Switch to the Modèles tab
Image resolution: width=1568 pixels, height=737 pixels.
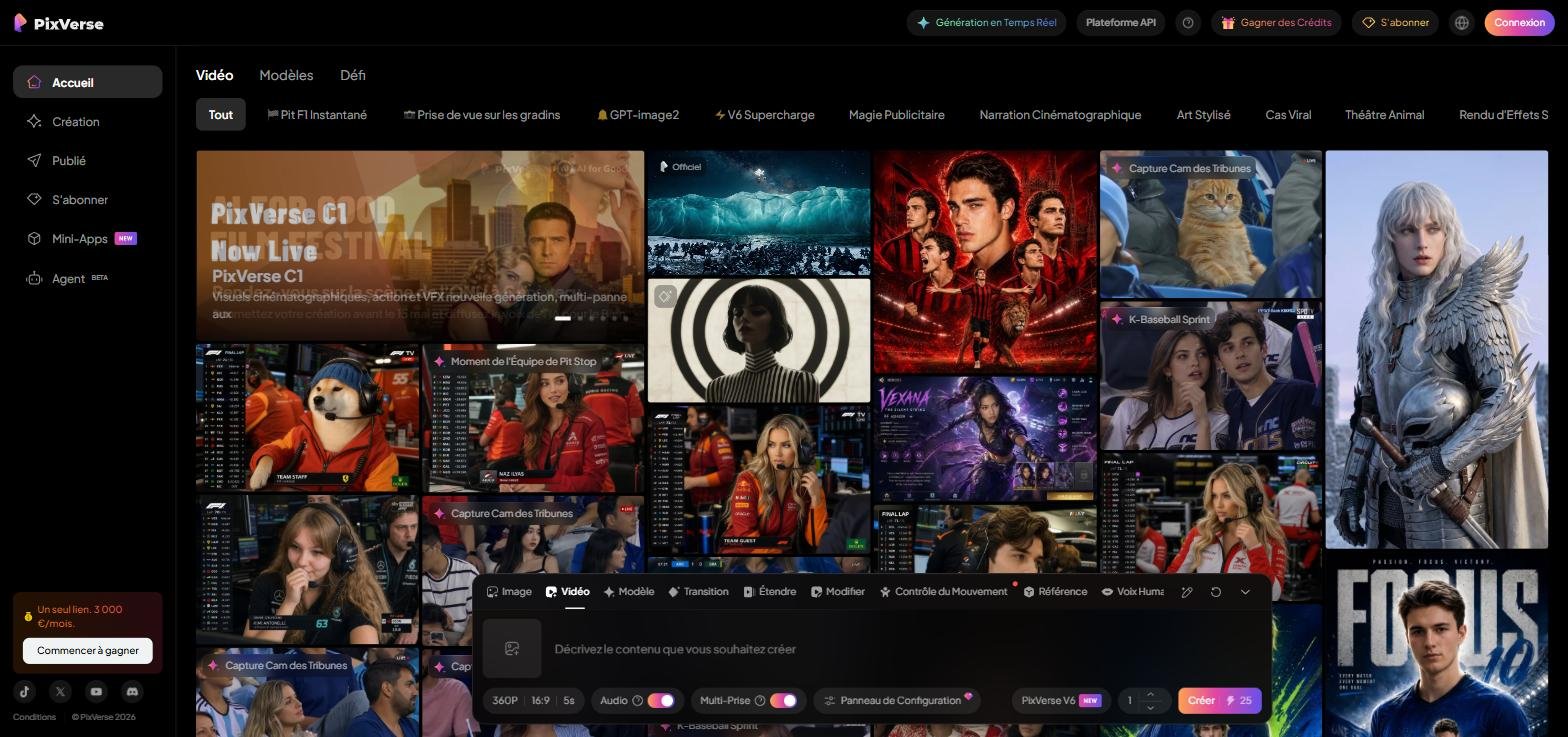pyautogui.click(x=286, y=75)
